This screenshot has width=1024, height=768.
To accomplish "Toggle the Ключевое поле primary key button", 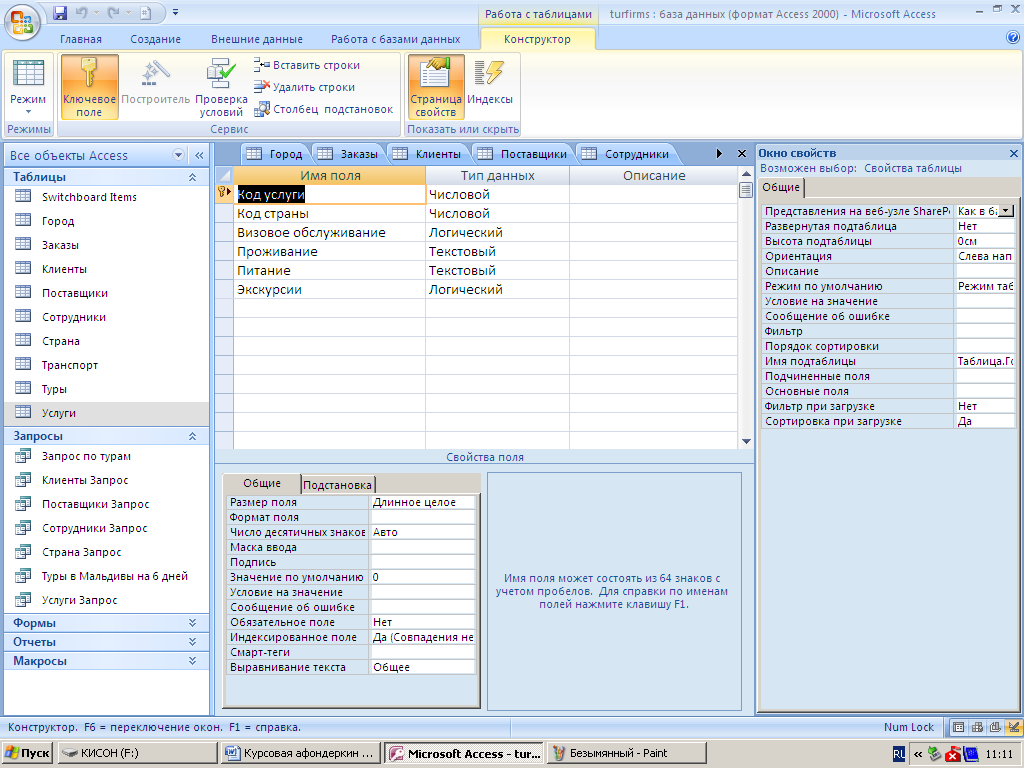I will (89, 86).
